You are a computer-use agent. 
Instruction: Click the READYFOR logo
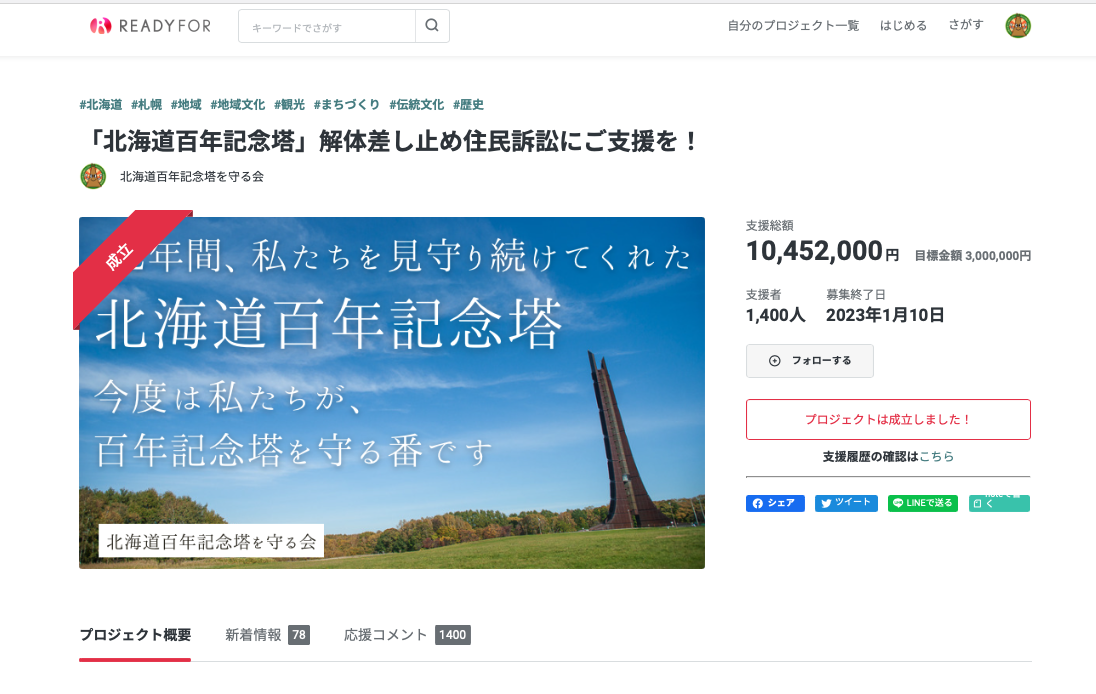click(150, 26)
